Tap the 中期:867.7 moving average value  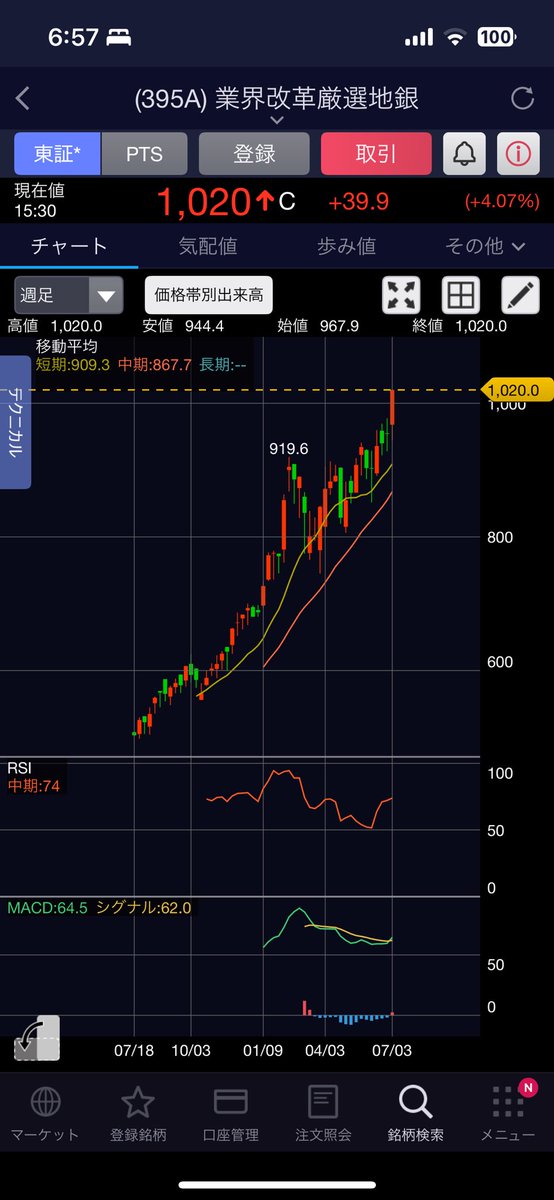tap(156, 366)
